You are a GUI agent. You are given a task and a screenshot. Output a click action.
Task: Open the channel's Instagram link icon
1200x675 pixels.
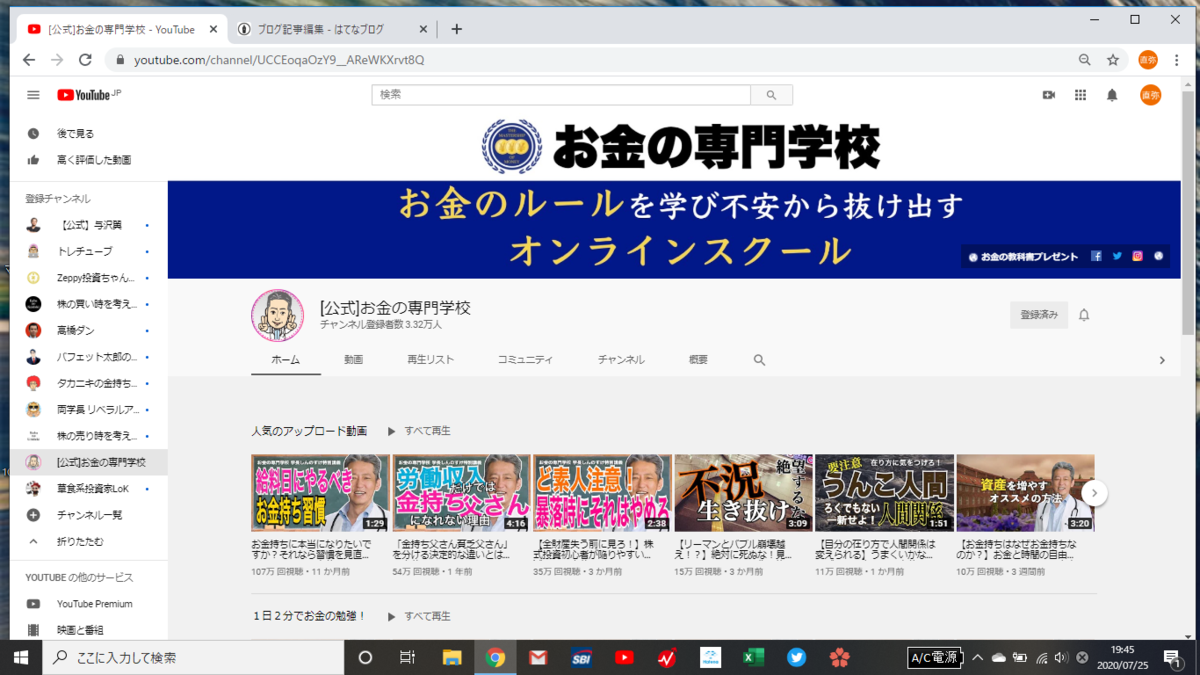pos(1137,257)
